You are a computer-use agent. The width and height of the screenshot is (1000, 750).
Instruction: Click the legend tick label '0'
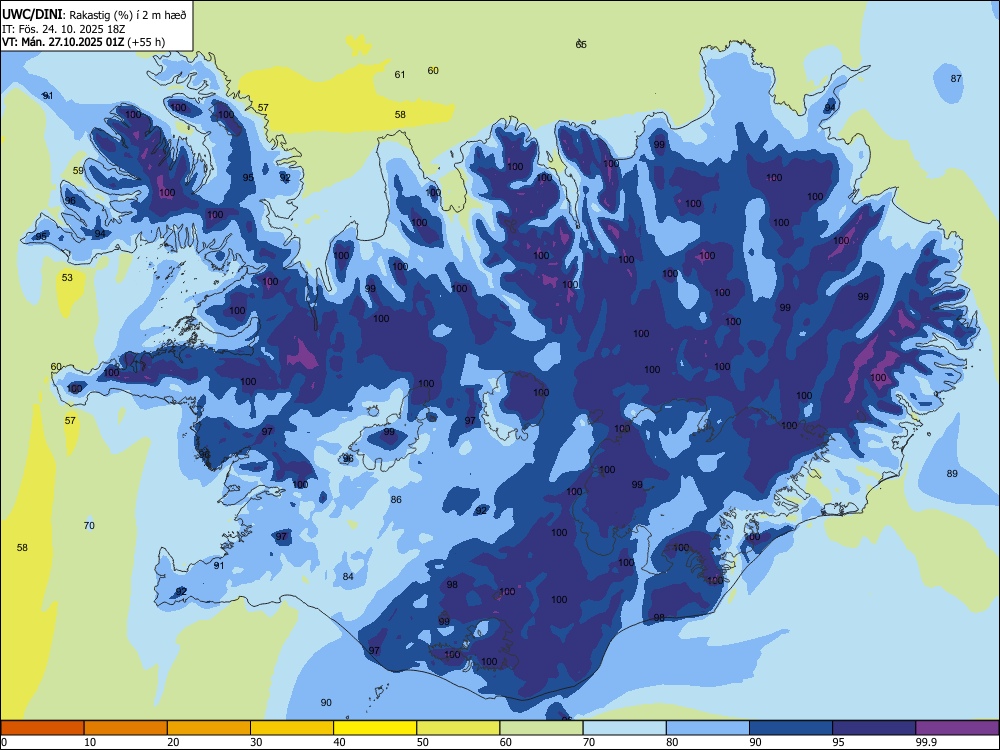(x=4, y=742)
